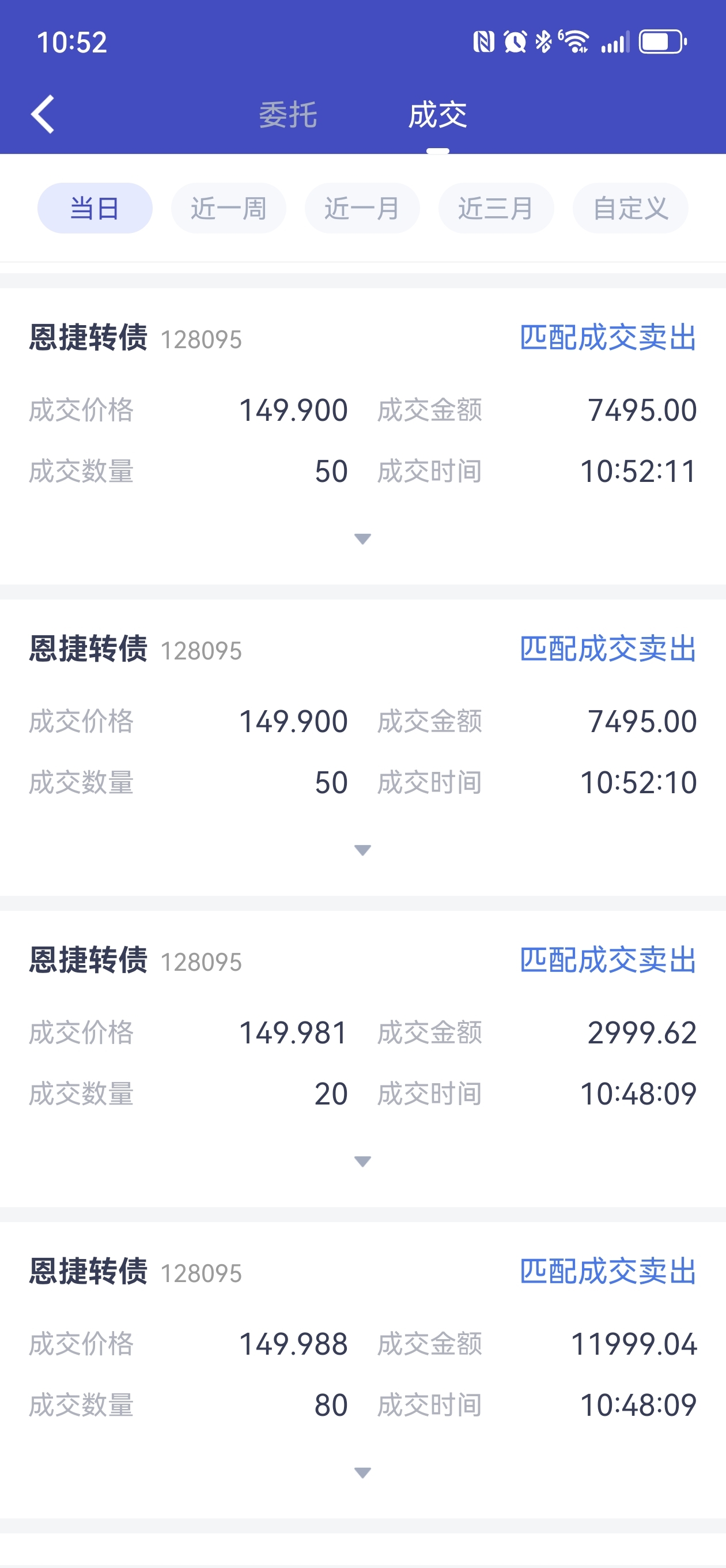Switch to the 成交 tab
Image resolution: width=726 pixels, height=1568 pixels.
[437, 115]
